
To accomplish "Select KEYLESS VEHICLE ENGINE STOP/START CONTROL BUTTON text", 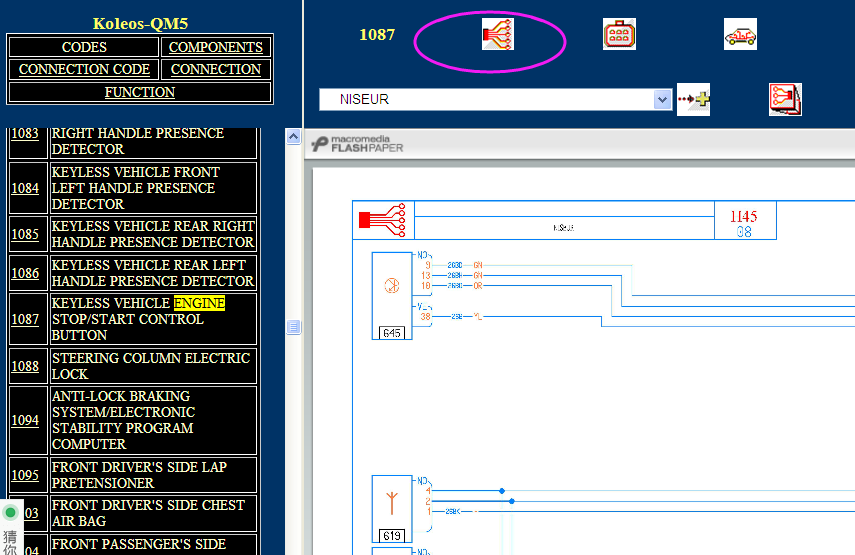I will point(138,319).
